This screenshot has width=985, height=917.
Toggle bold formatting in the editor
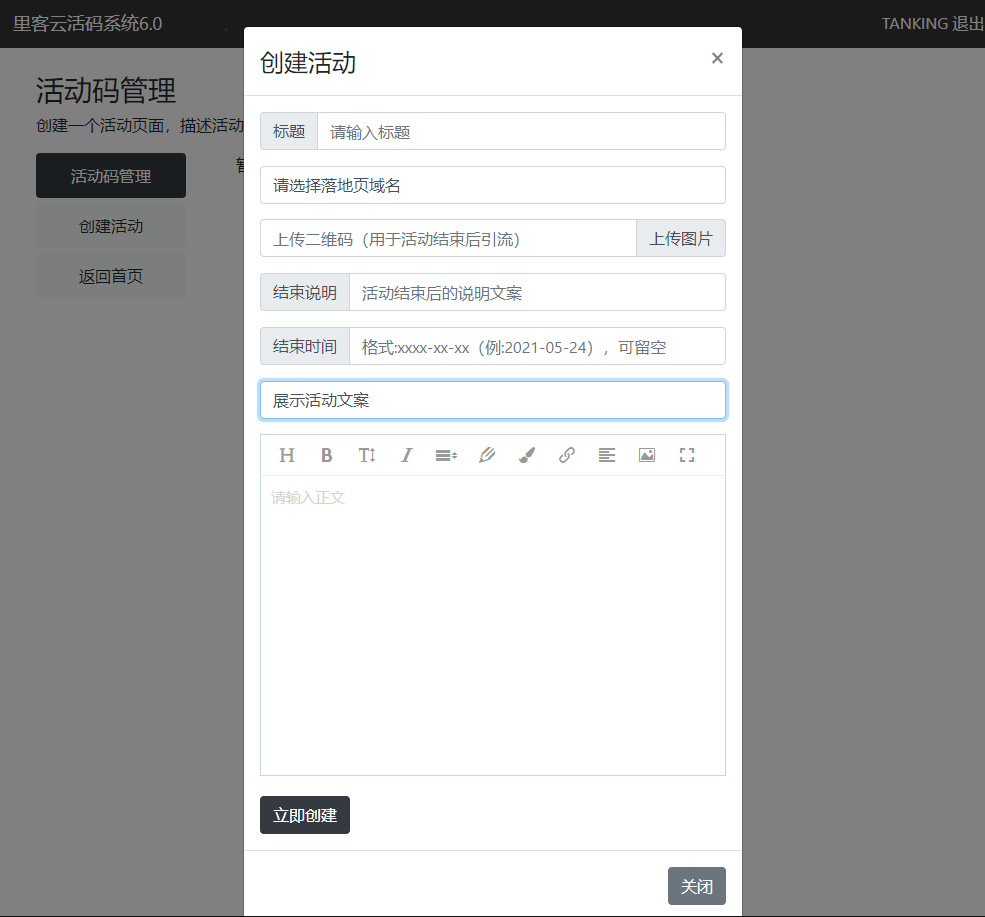[x=327, y=455]
